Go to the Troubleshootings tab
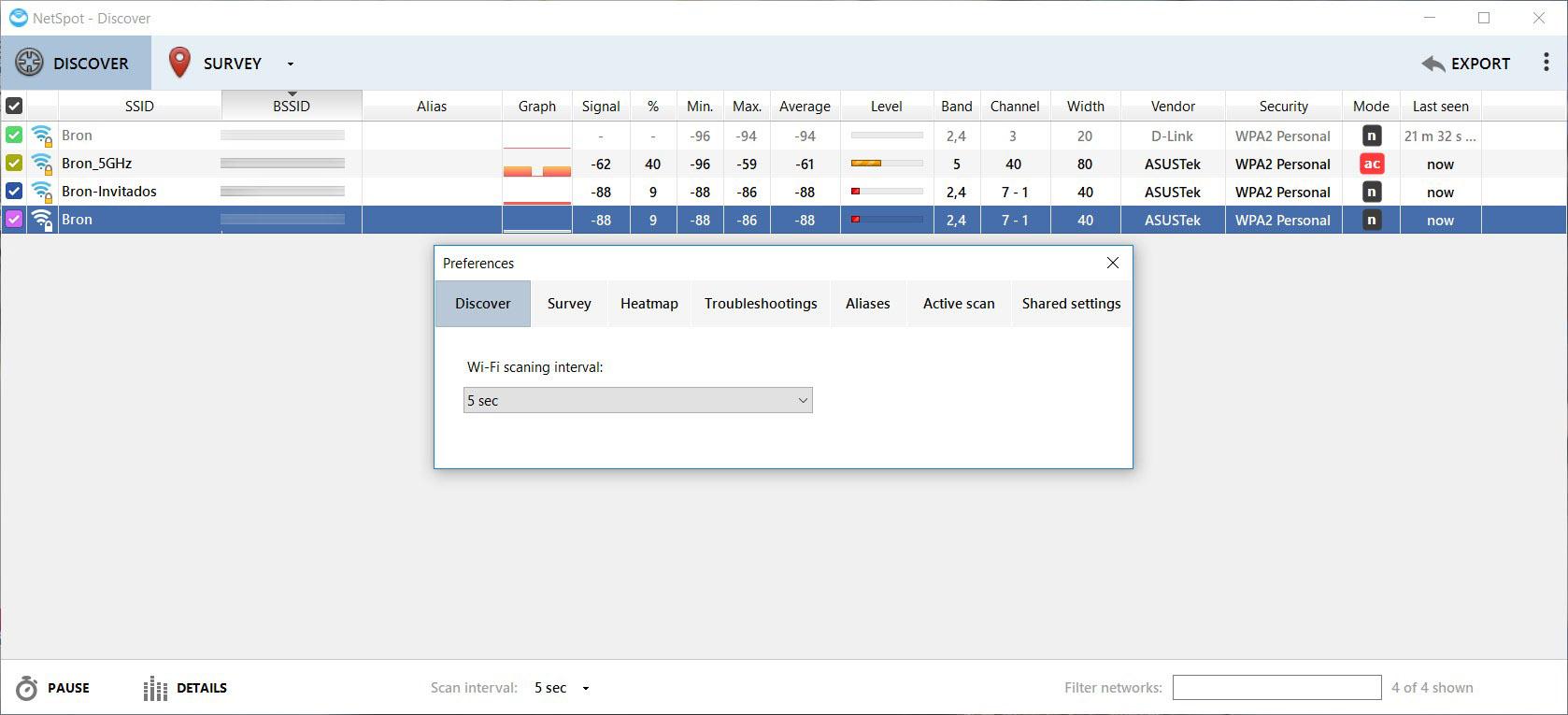 tap(761, 304)
